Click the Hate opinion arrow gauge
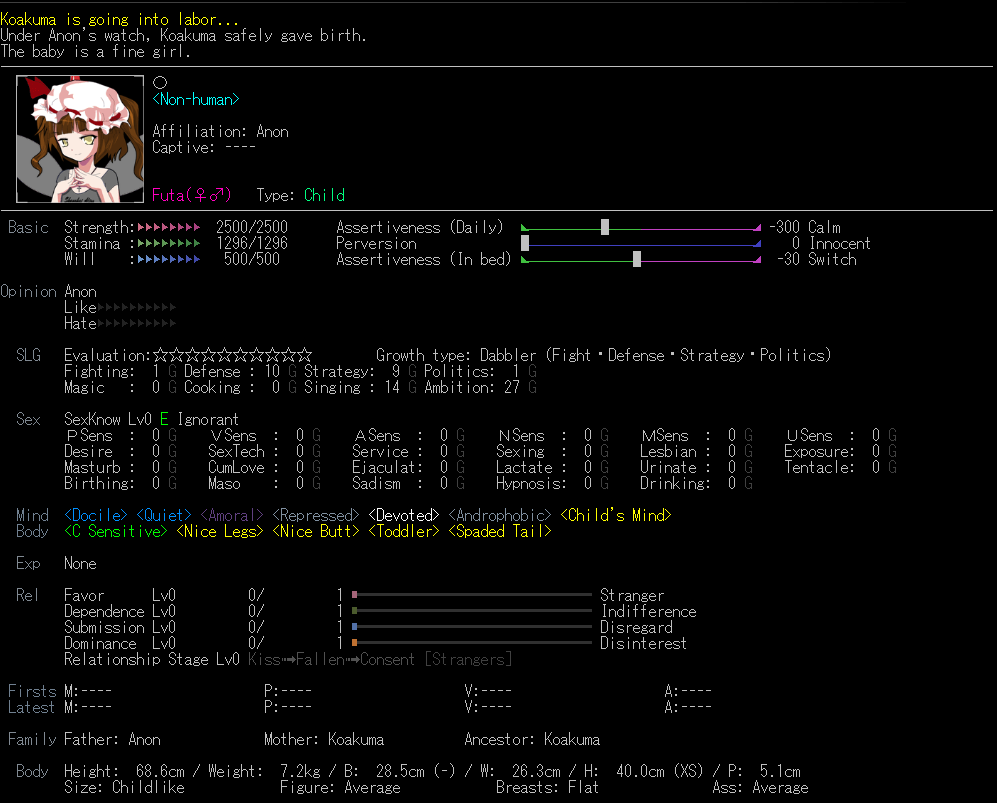 [x=136, y=324]
